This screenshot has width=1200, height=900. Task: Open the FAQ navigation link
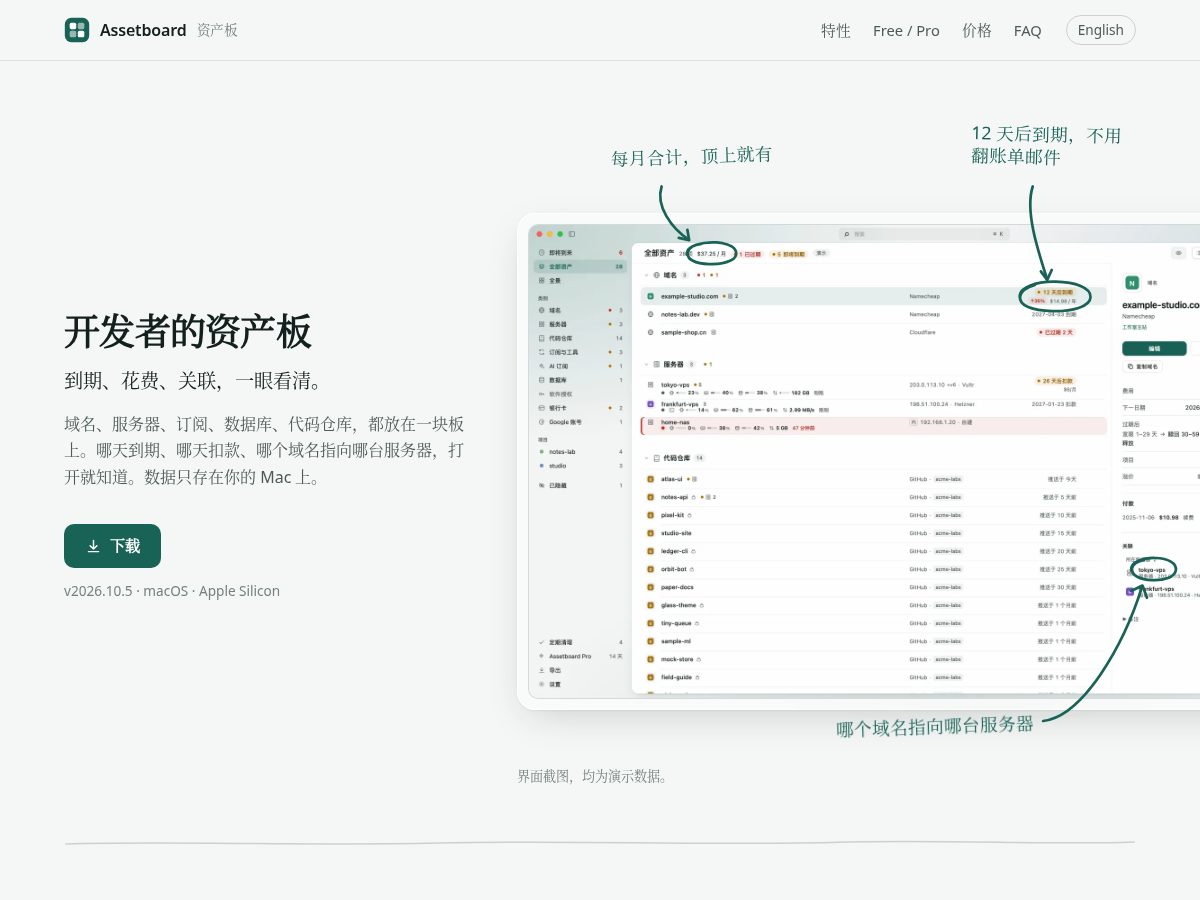pos(1027,30)
